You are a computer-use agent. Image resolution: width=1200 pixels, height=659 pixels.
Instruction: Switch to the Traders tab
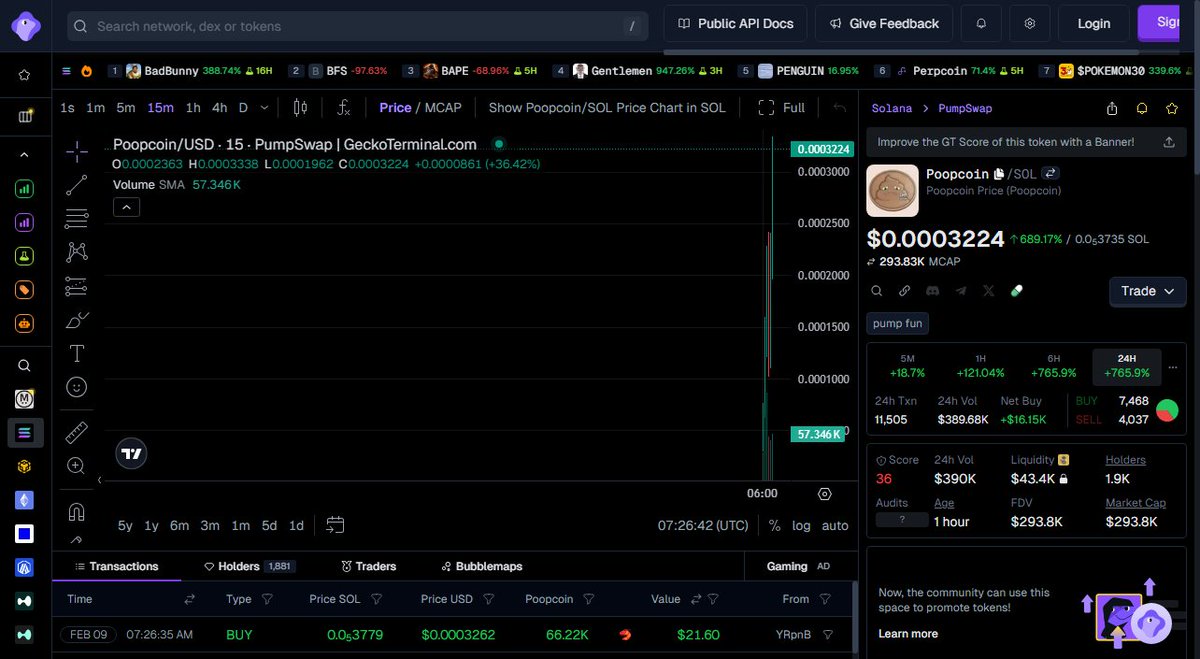(368, 566)
